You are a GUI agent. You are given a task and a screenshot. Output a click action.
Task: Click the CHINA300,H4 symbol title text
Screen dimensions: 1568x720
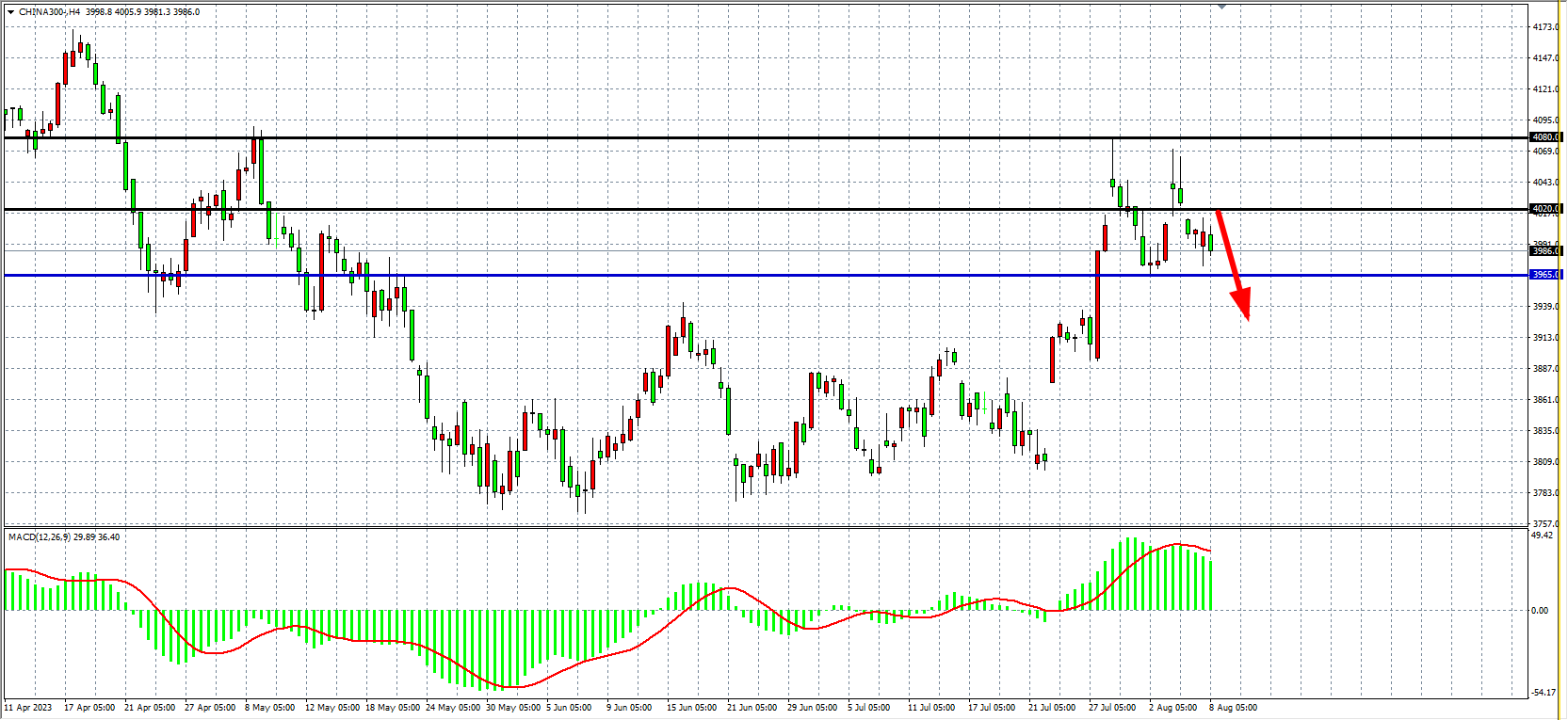tap(49, 12)
